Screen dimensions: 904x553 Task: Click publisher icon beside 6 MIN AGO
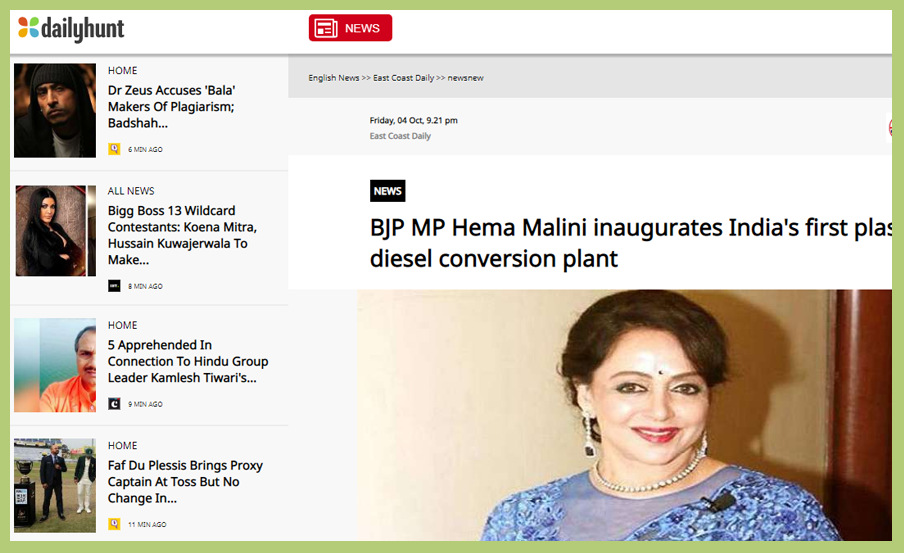click(x=114, y=149)
